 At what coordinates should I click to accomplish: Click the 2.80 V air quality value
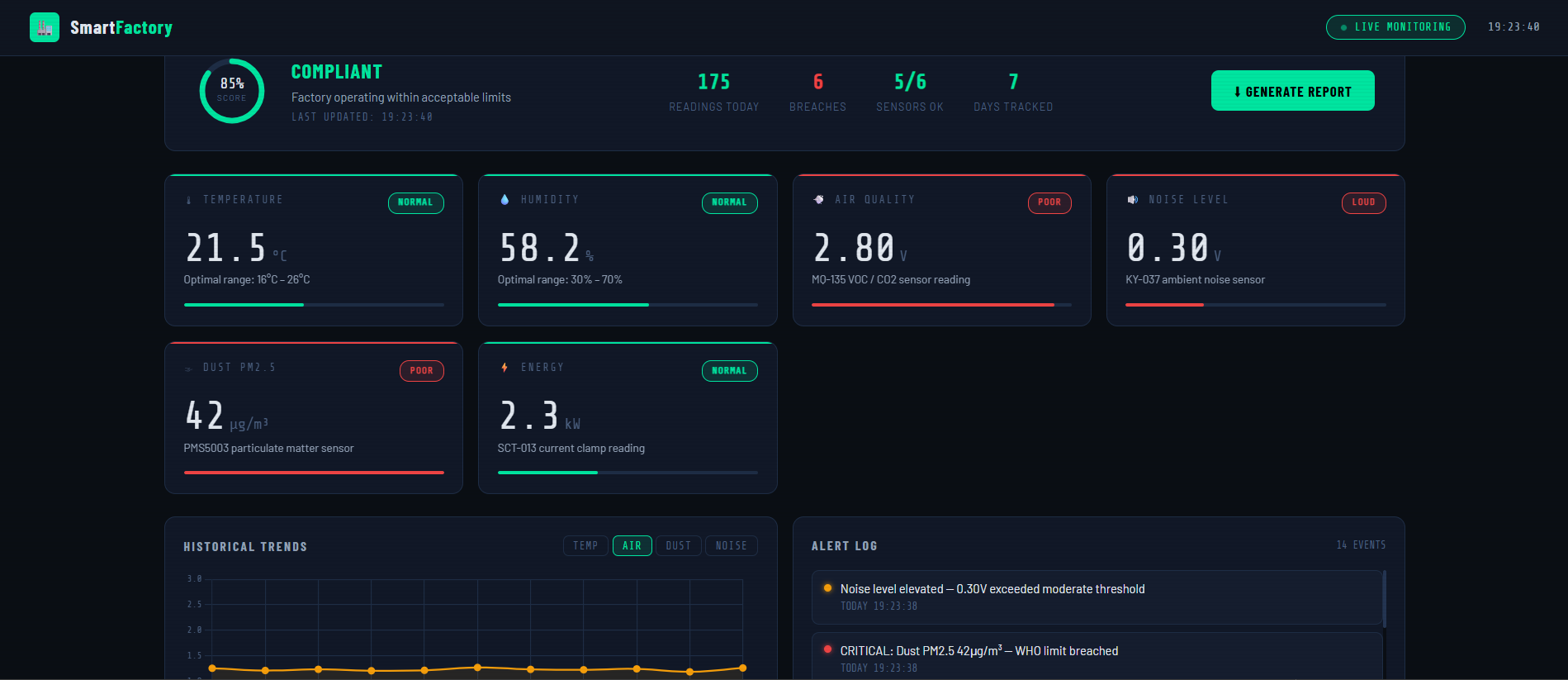click(x=860, y=248)
